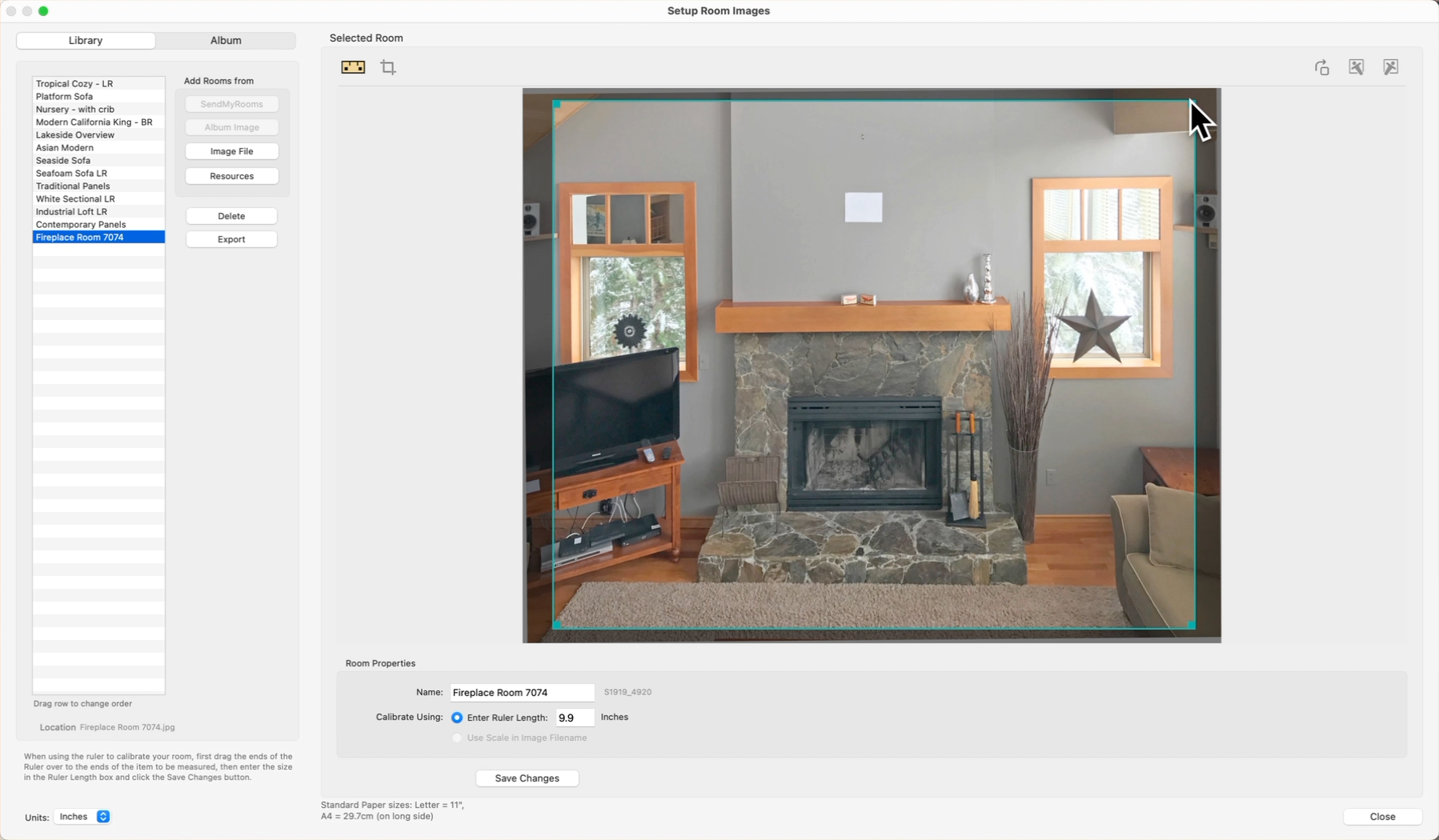Click the Image File button
The image size is (1439, 840).
[x=231, y=151]
